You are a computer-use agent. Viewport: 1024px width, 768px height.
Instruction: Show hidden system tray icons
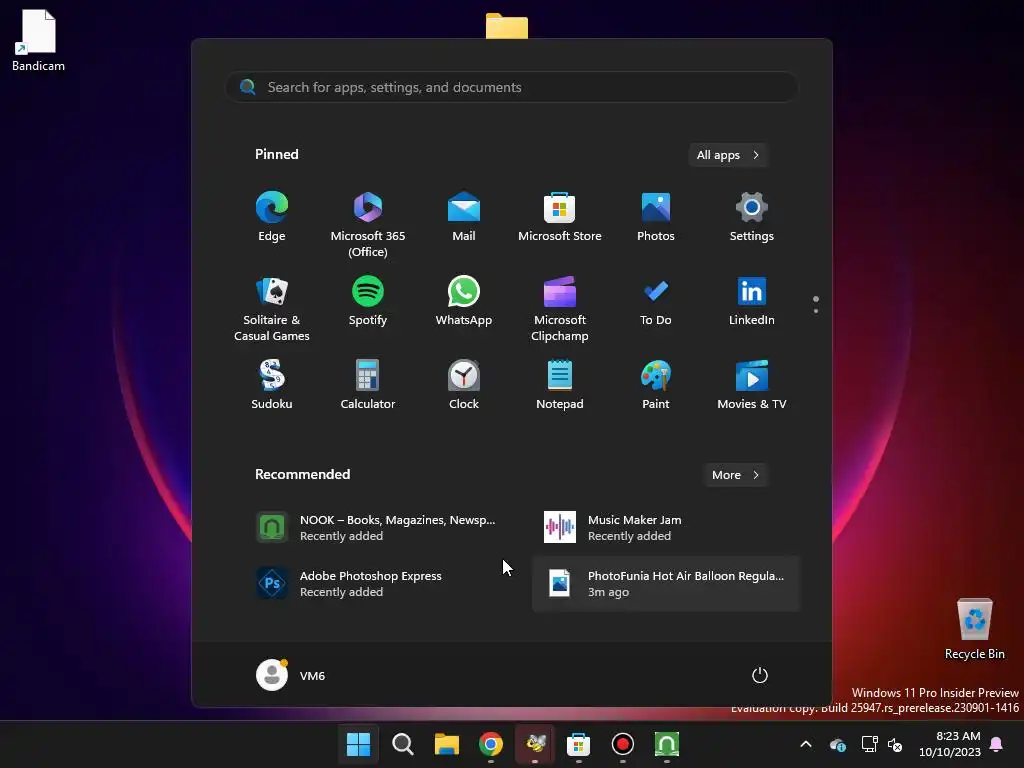tap(806, 744)
